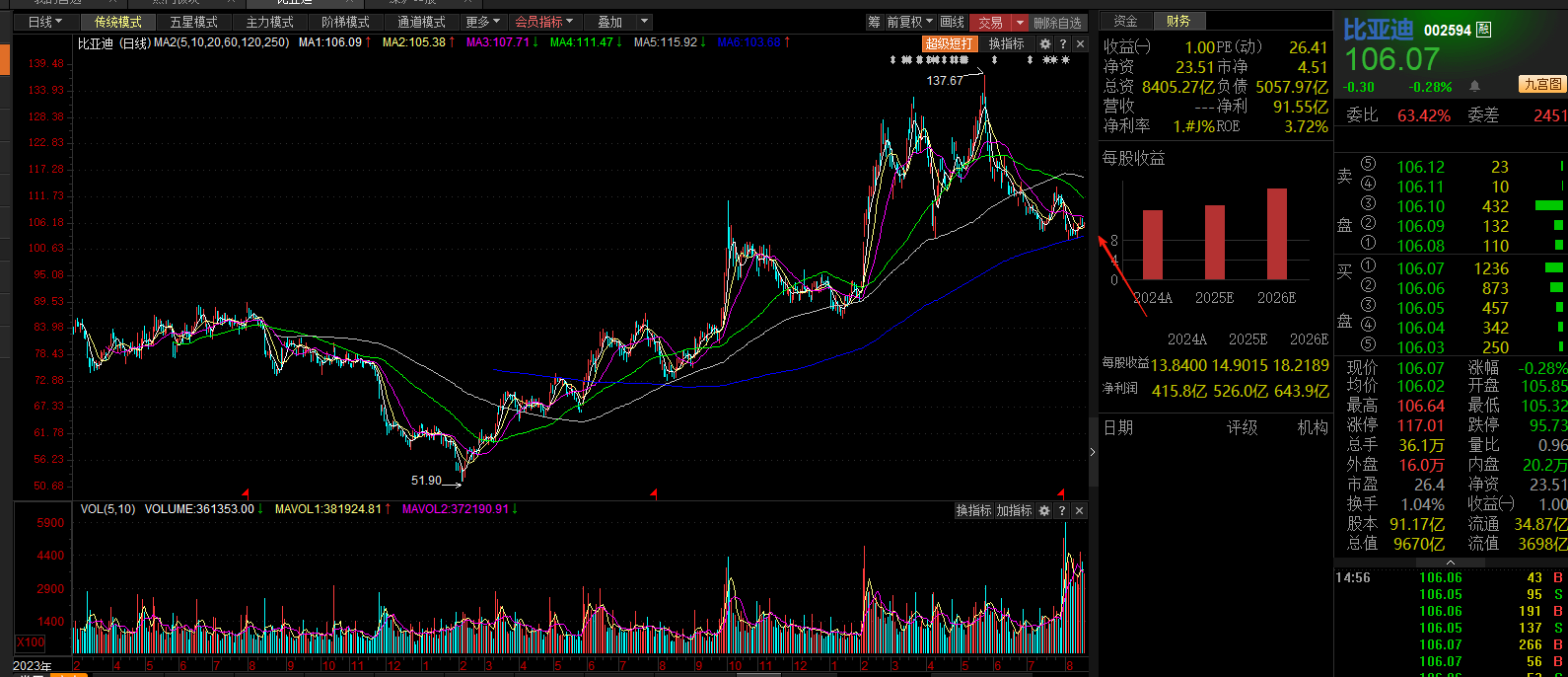Close volume panel with X icon
This screenshot has width=1568, height=677.
click(1079, 510)
